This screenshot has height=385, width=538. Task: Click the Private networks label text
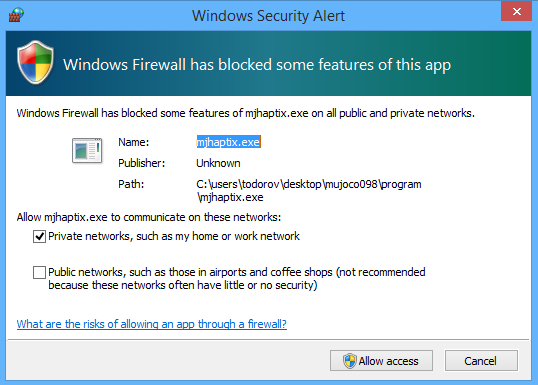pos(174,236)
